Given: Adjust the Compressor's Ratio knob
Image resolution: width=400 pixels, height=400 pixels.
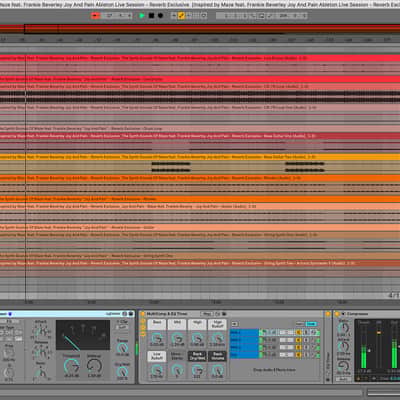Looking at the screenshot, I should tap(344, 328).
